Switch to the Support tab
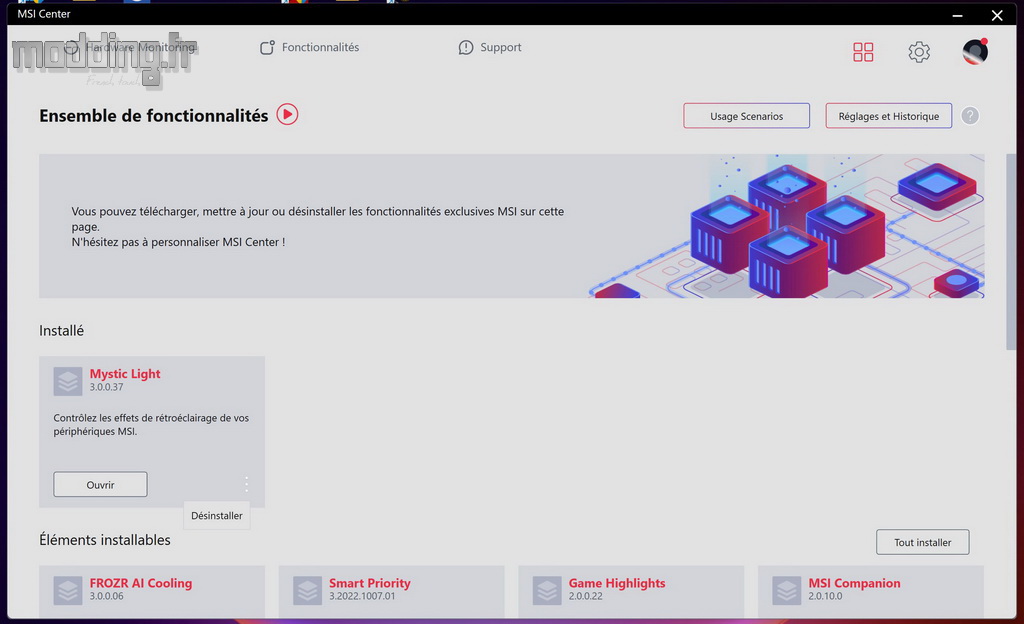The height and width of the screenshot is (624, 1024). click(490, 47)
